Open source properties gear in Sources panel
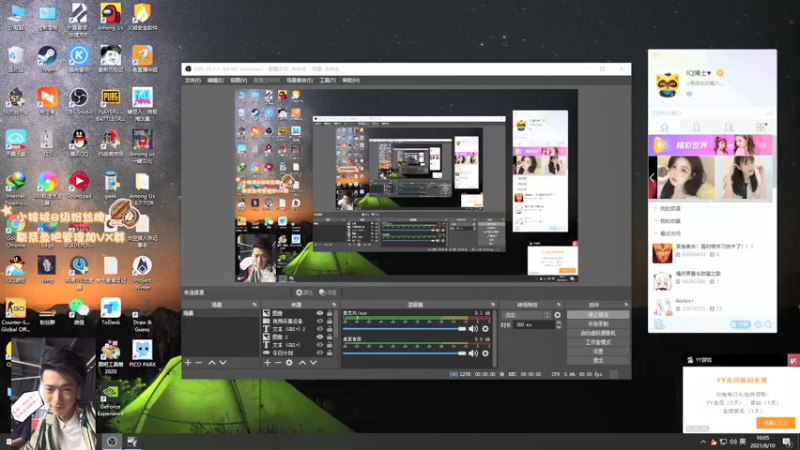Image resolution: width=800 pixels, height=450 pixels. tap(289, 362)
